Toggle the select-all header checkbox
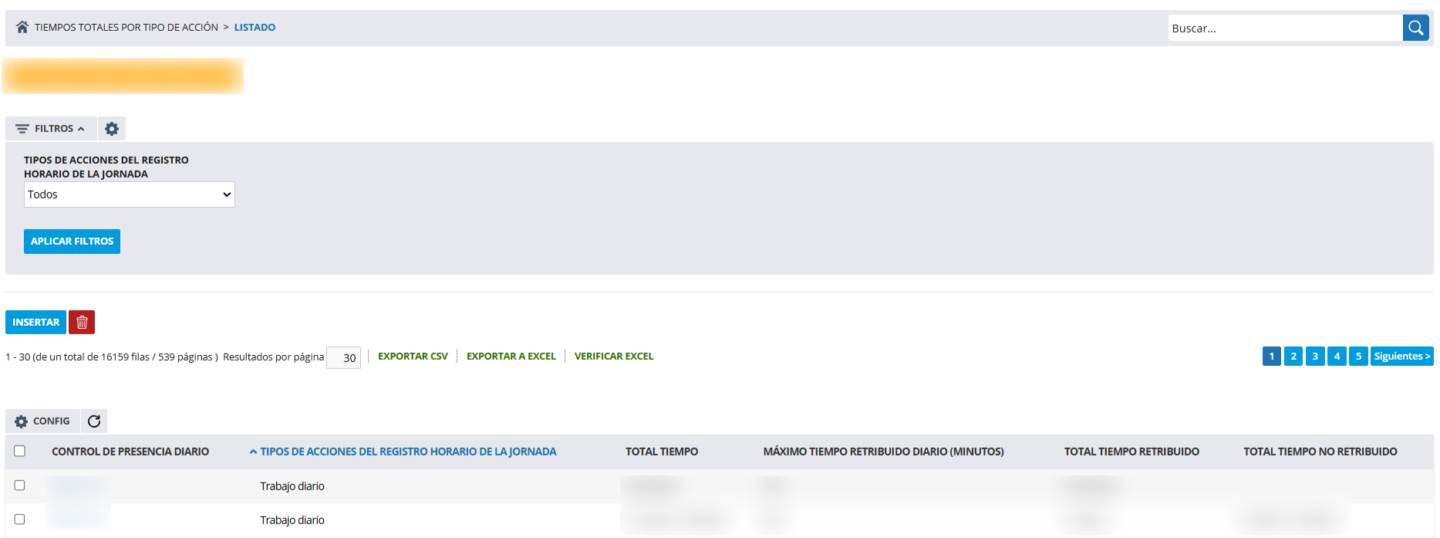The width and height of the screenshot is (1440, 538). 20,451
